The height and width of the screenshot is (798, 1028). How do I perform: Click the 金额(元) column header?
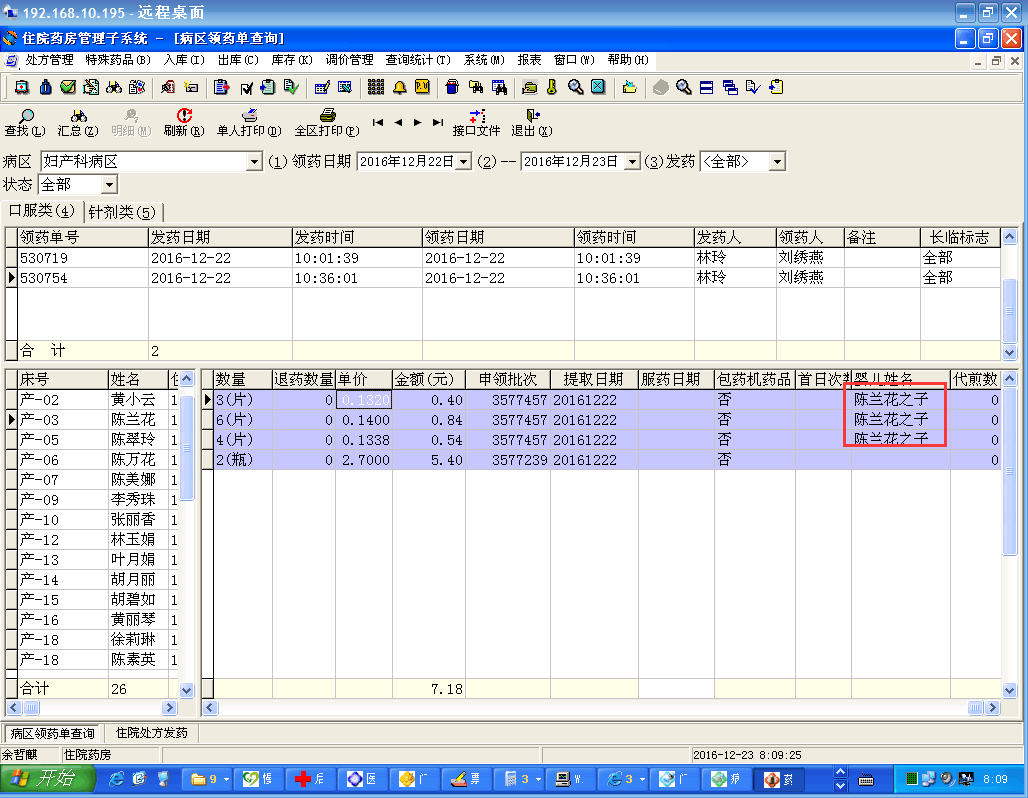pyautogui.click(x=429, y=379)
